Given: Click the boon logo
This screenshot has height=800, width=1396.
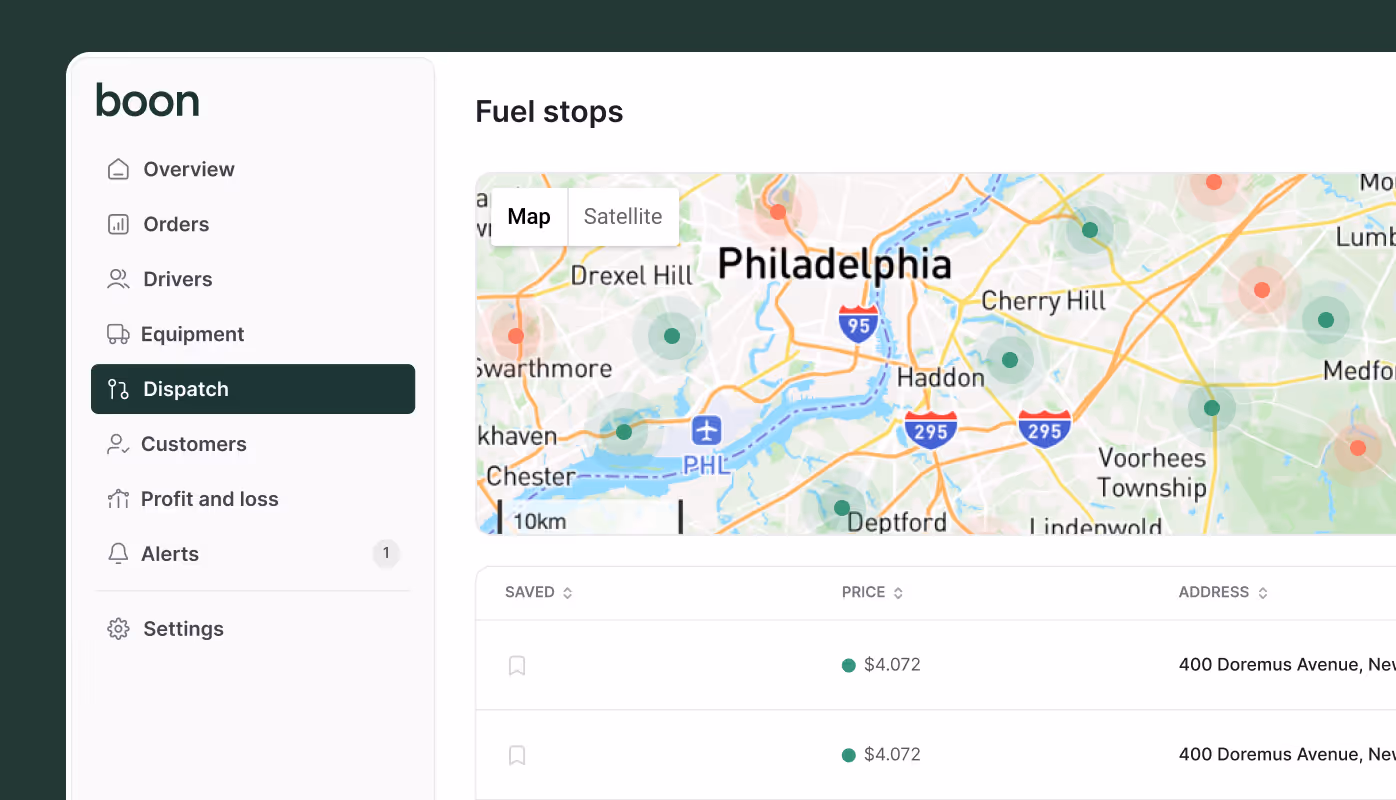Looking at the screenshot, I should (x=148, y=100).
